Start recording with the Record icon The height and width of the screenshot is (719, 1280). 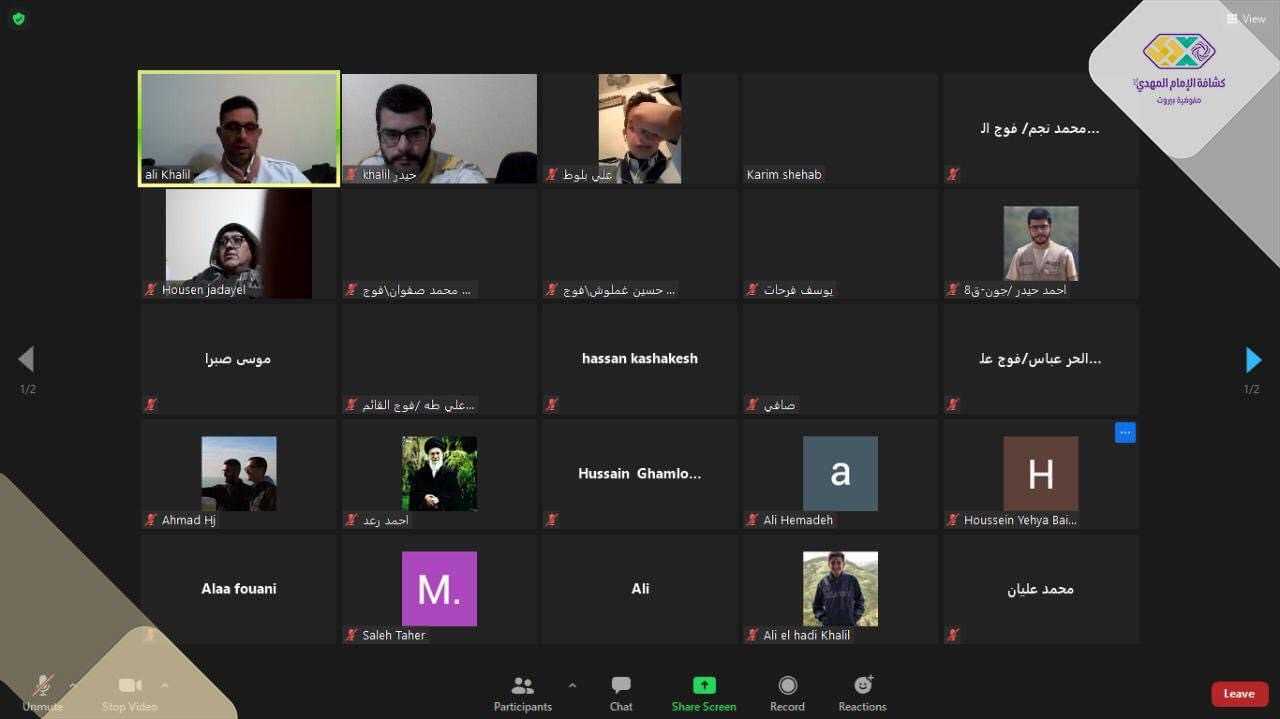coord(787,686)
